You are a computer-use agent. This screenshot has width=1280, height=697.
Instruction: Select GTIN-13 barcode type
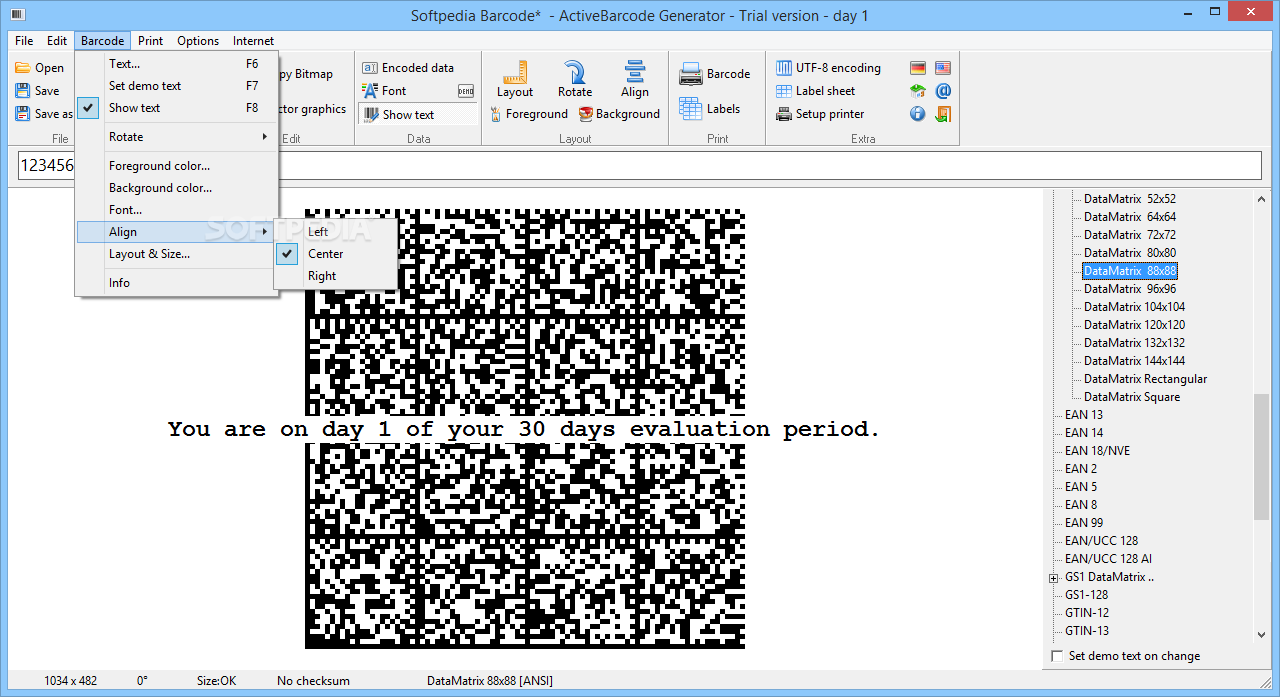1087,631
